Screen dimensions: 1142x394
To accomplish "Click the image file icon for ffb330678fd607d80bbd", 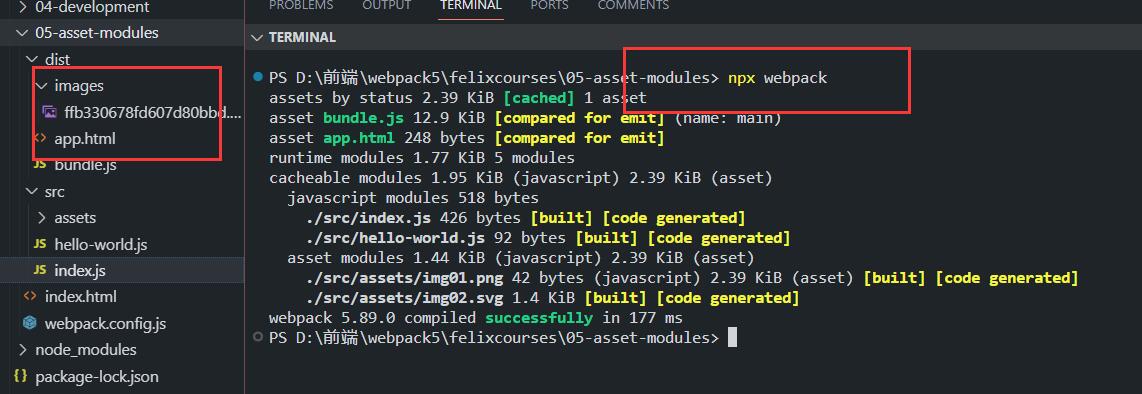I will click(x=50, y=112).
